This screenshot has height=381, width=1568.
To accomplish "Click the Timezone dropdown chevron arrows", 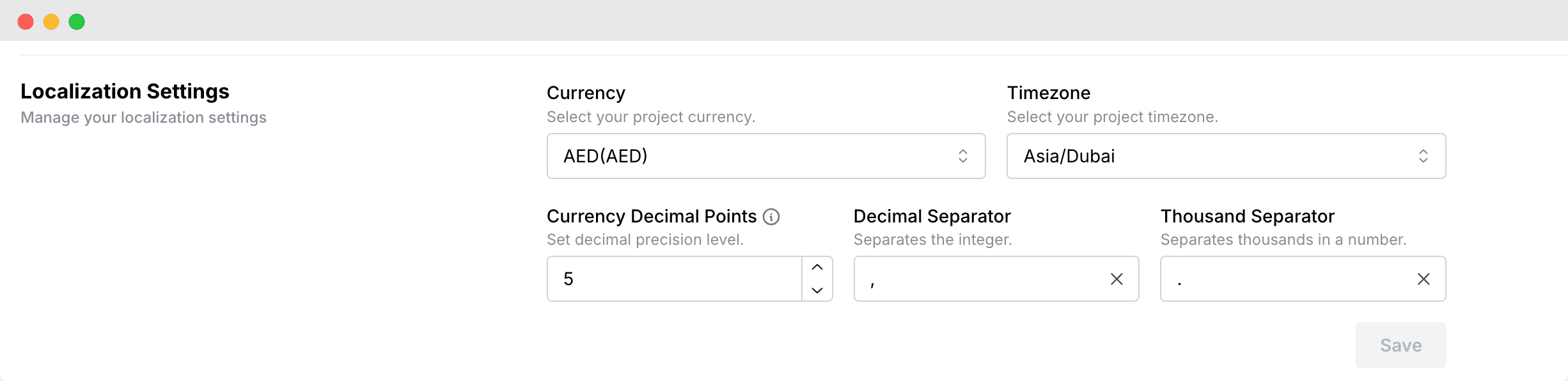I will pos(1423,156).
